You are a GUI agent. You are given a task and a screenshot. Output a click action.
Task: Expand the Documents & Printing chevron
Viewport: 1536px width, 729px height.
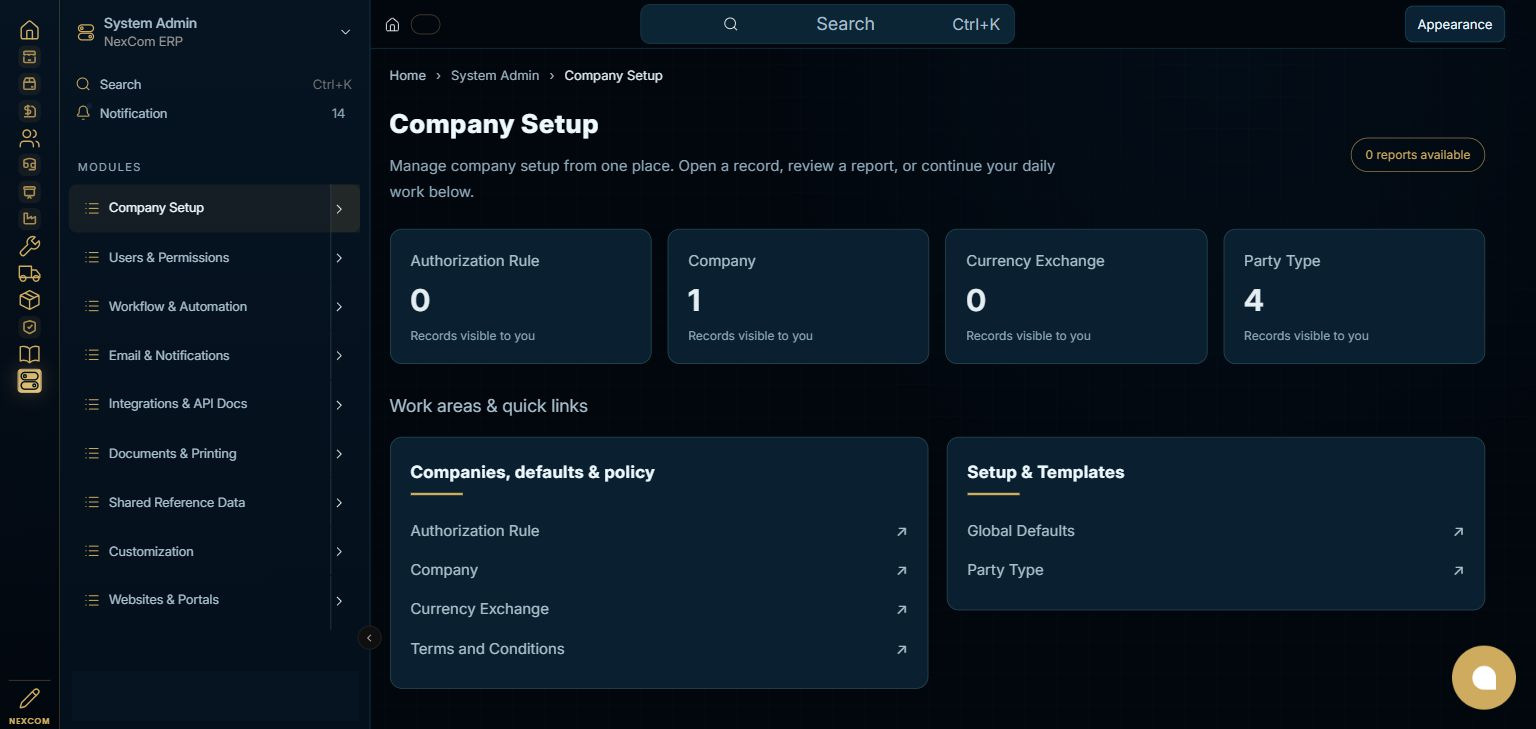339,454
